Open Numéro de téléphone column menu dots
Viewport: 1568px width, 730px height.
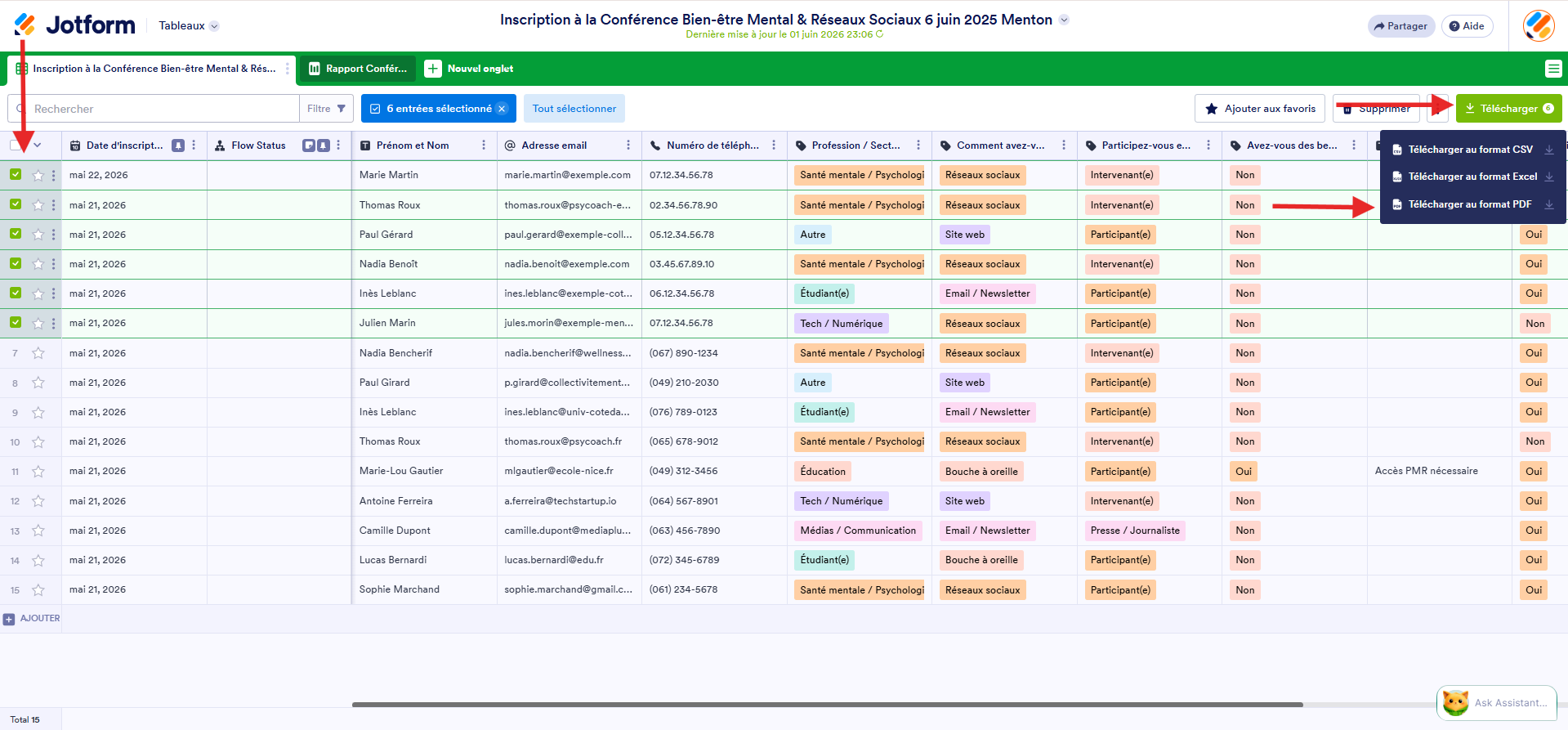774,146
